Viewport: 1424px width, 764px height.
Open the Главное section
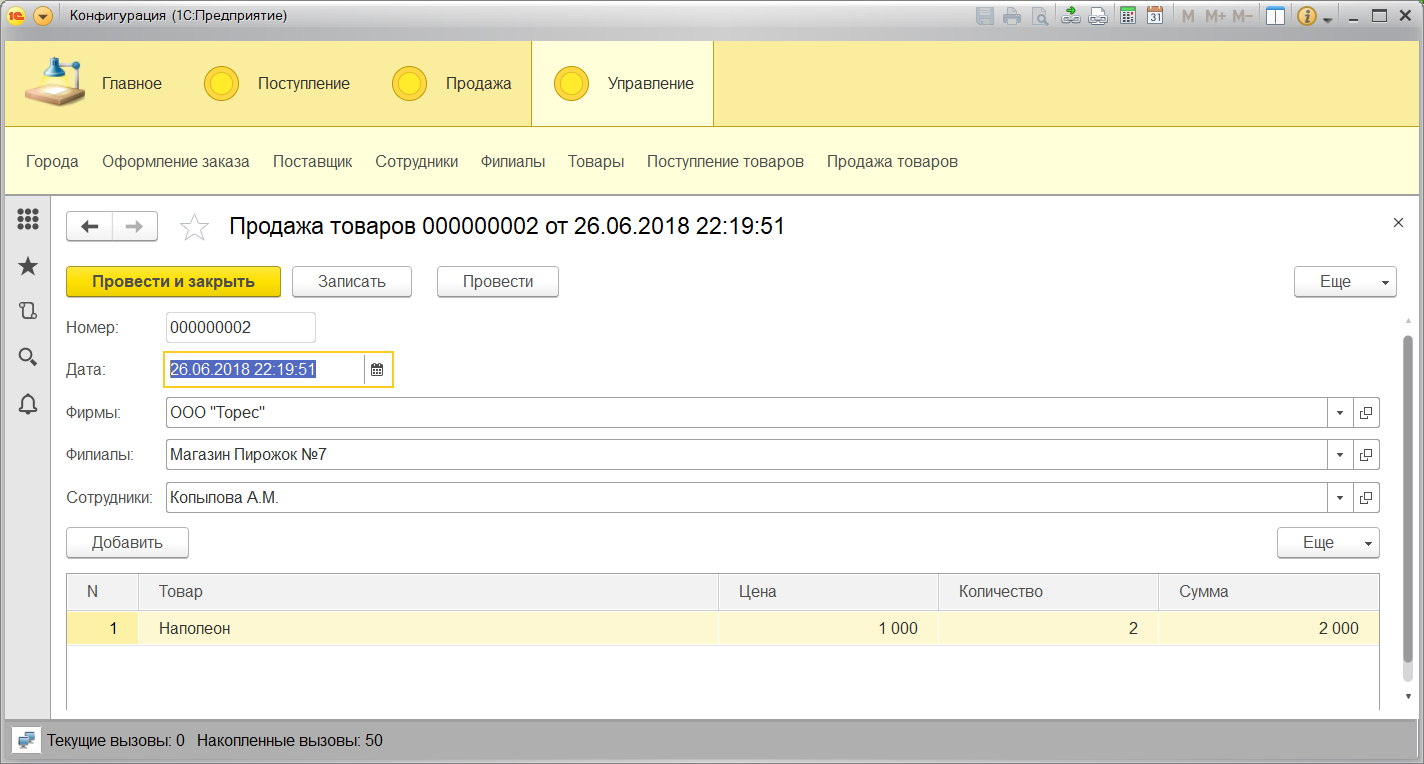click(x=132, y=84)
